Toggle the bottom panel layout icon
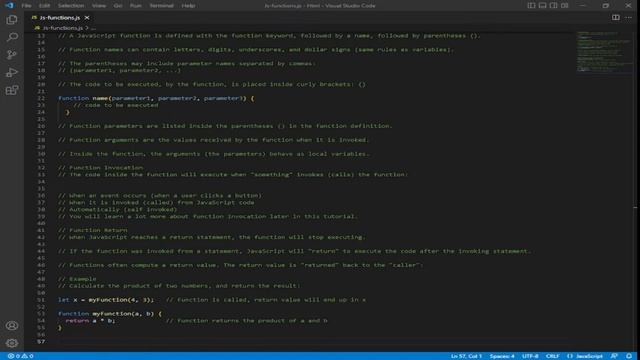 click(542, 6)
